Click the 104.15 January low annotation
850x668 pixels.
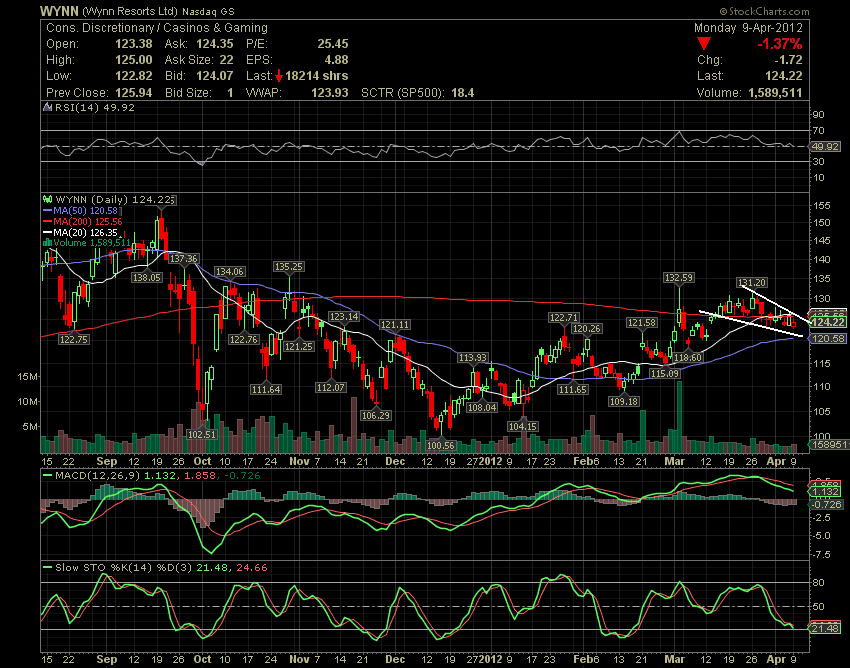(x=523, y=426)
